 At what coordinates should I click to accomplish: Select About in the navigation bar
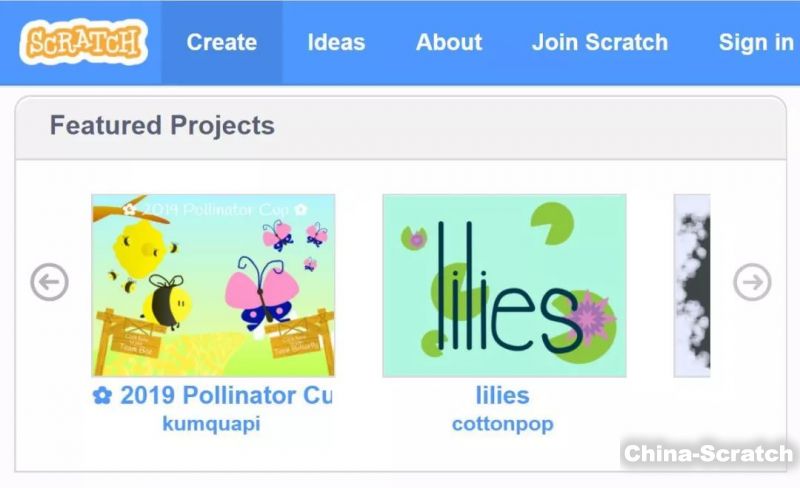pyautogui.click(x=449, y=42)
